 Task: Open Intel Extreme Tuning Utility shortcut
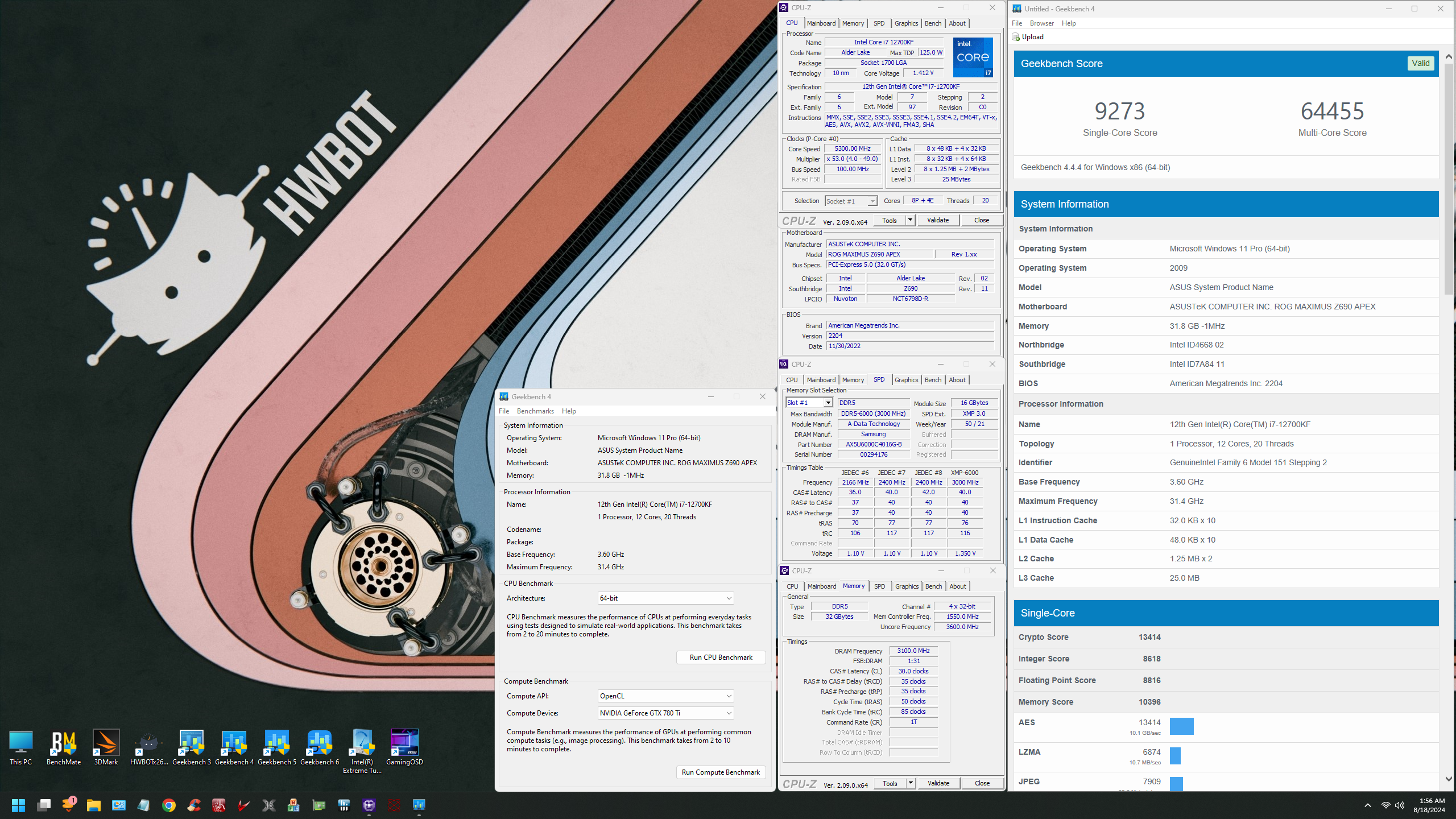[362, 752]
